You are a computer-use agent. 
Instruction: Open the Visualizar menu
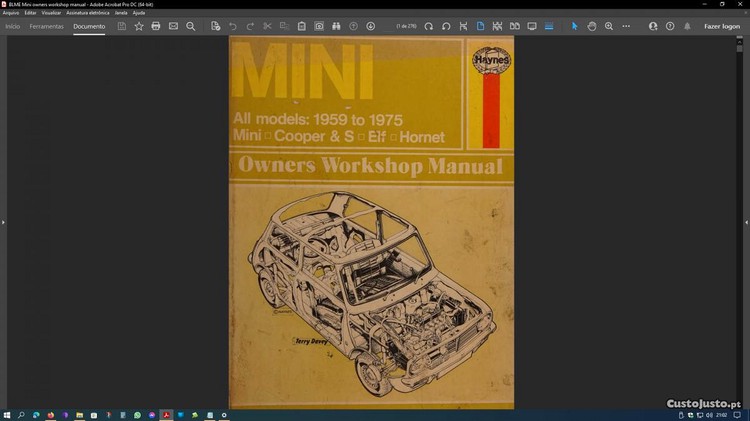point(51,12)
